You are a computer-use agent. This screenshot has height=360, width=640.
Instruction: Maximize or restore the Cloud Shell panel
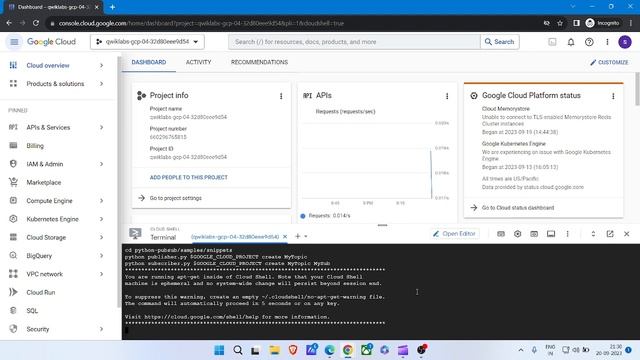[x=593, y=234]
